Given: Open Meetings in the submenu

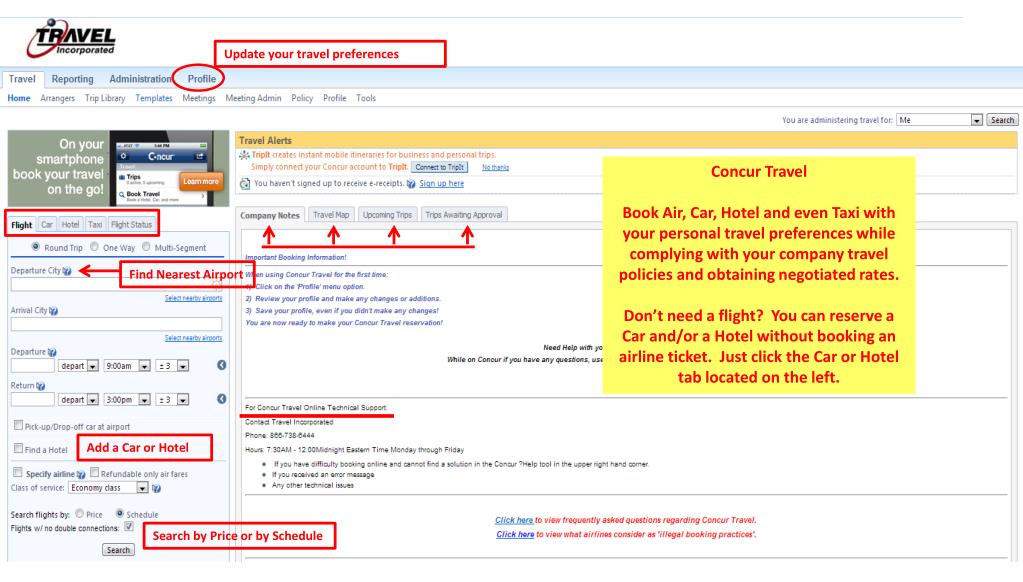Looking at the screenshot, I should (199, 98).
